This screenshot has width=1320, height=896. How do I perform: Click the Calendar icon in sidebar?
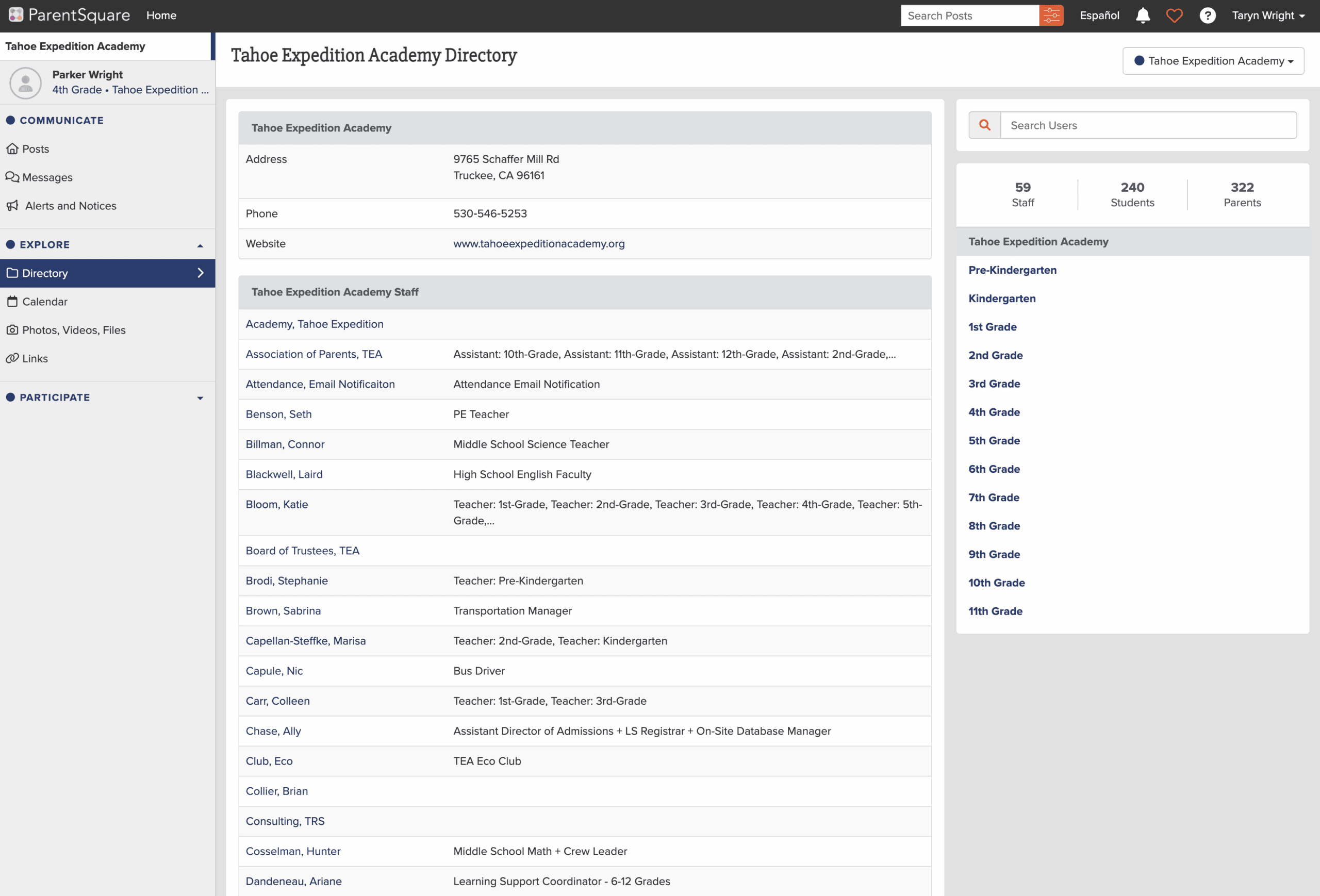(12, 302)
